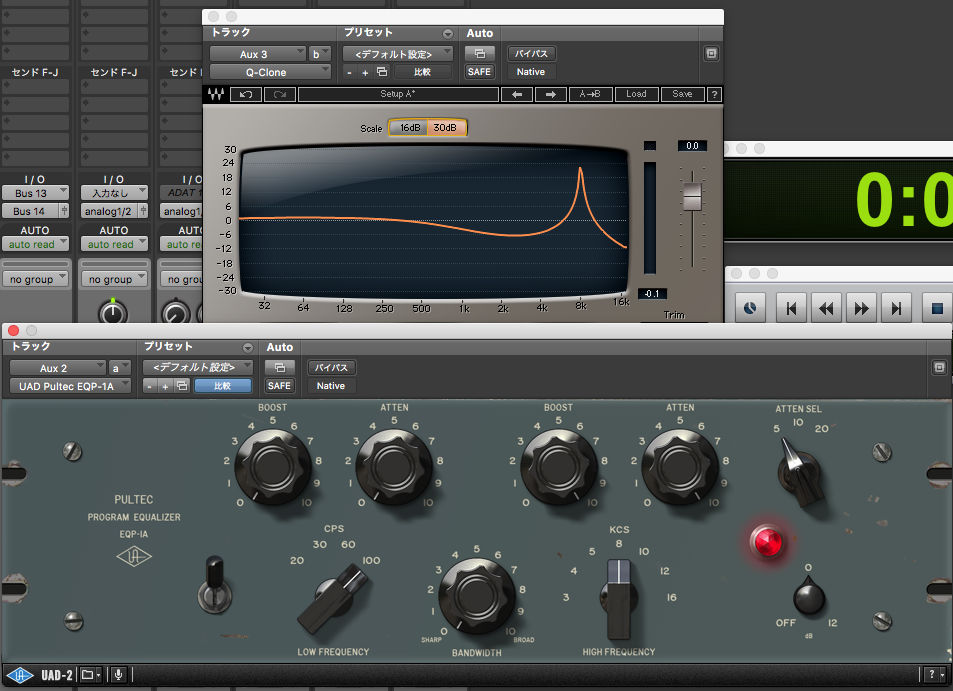This screenshot has height=691, width=953.
Task: Click target icon at Q-Clone window right
Action: tap(711, 53)
